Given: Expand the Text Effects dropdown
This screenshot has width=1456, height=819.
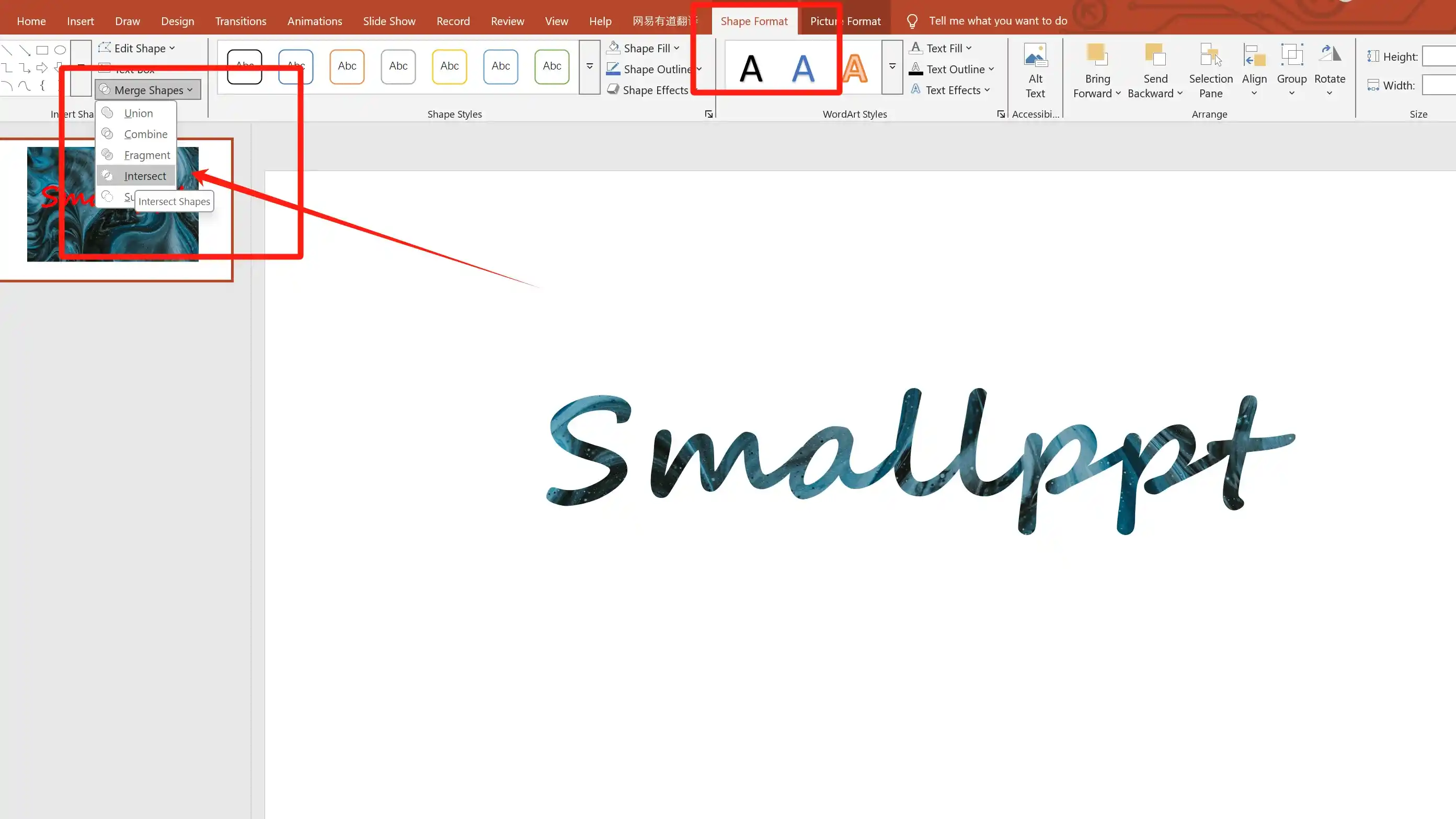Looking at the screenshot, I should point(953,90).
